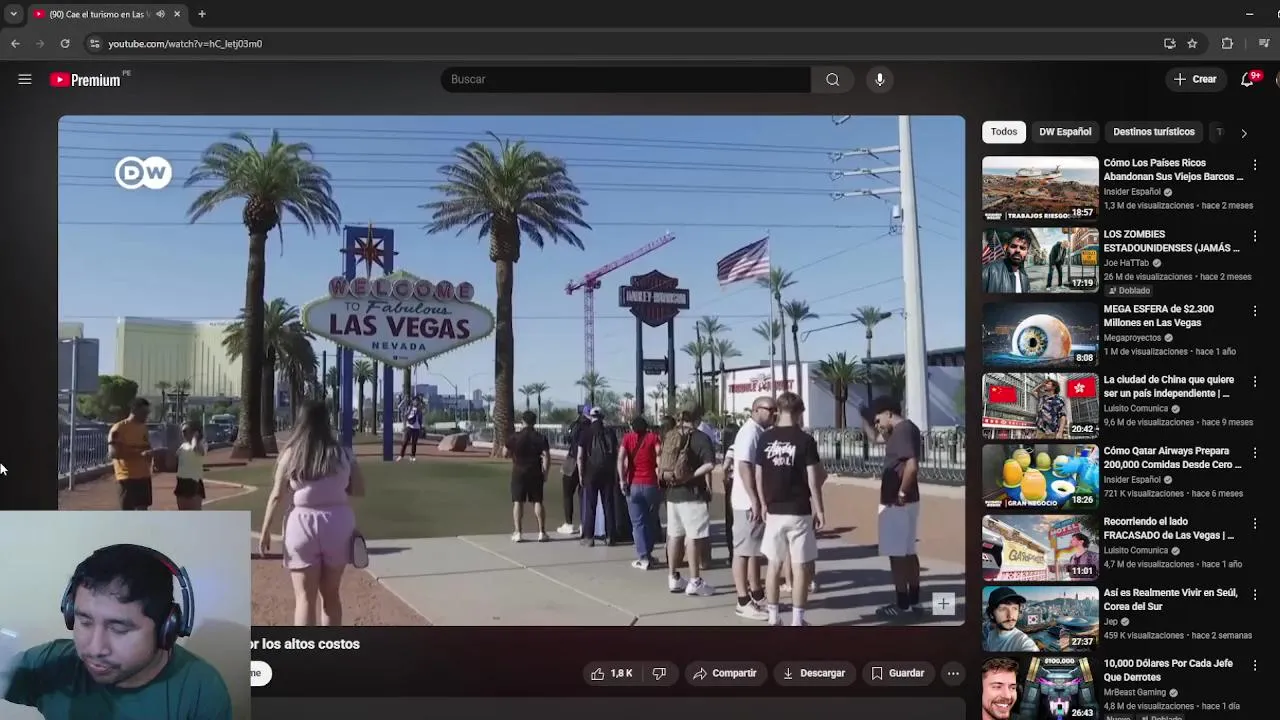Open 'Recorriendo el lado FRACASADO' title
This screenshot has width=1280, height=720.
coord(1168,528)
